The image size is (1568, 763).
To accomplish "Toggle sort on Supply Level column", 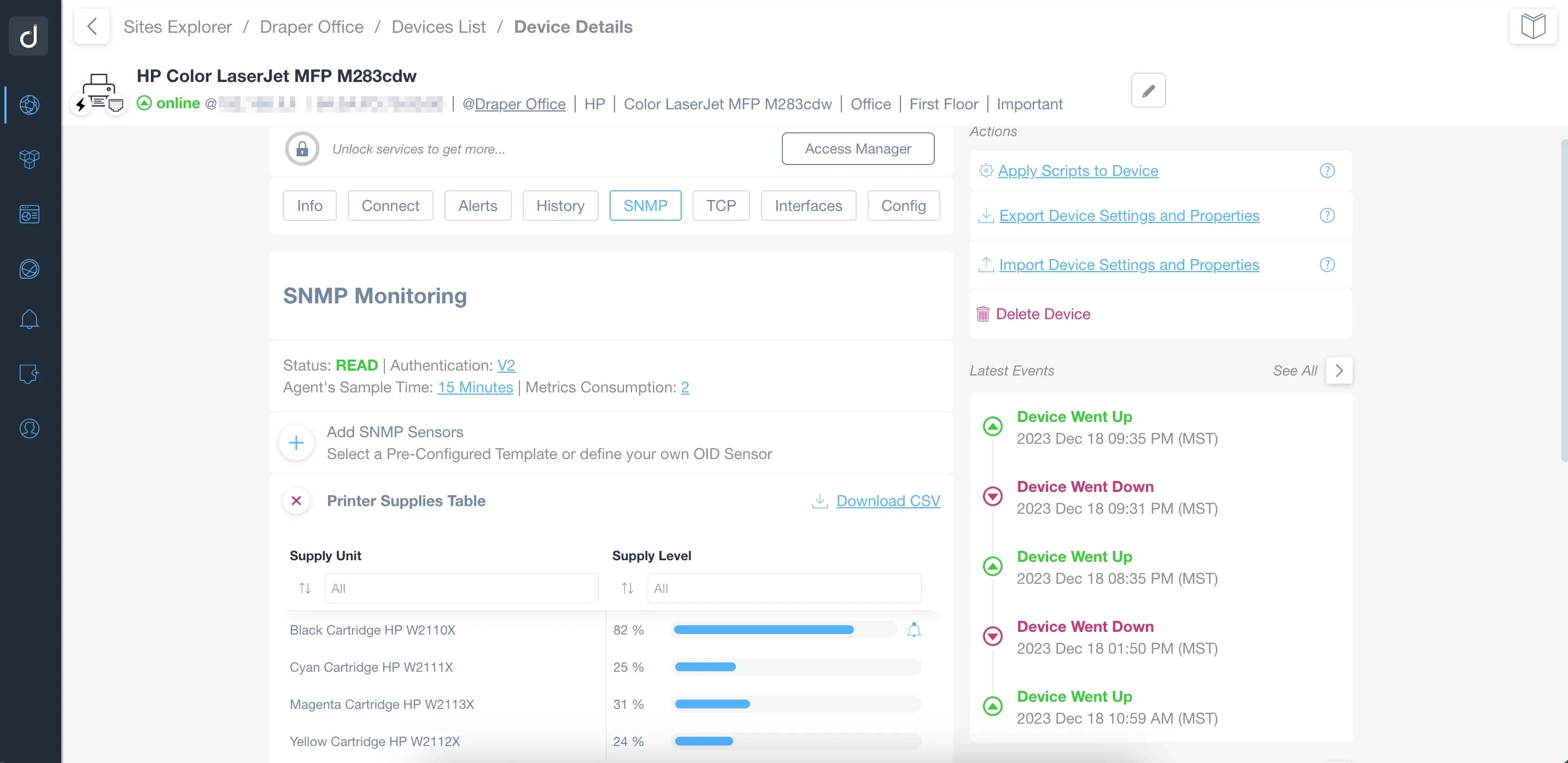I will tap(628, 589).
